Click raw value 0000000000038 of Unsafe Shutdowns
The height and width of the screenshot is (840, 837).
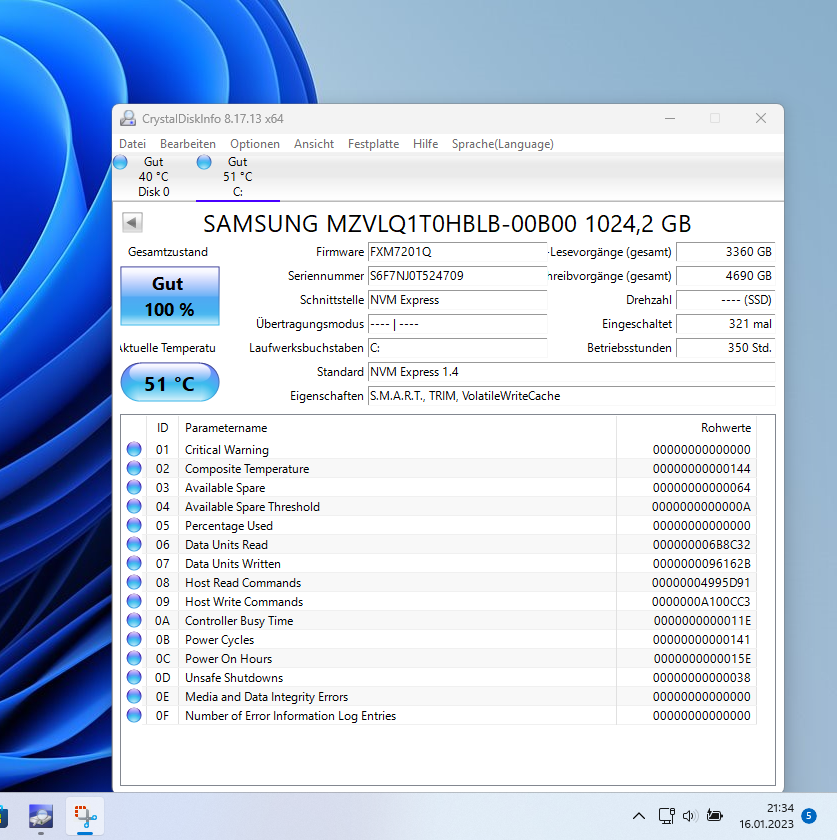click(x=701, y=678)
